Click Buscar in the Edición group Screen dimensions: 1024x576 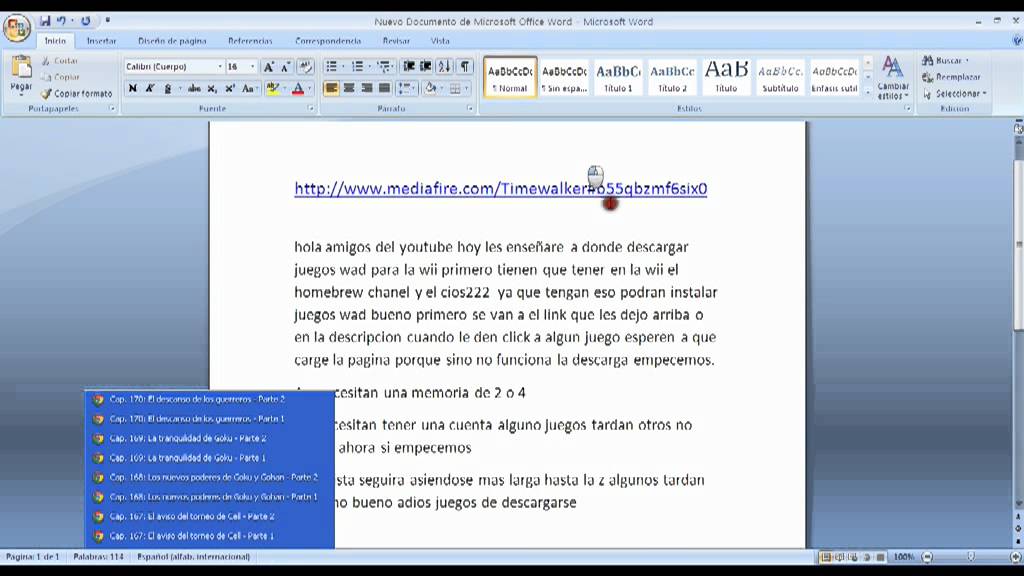pyautogui.click(x=946, y=61)
